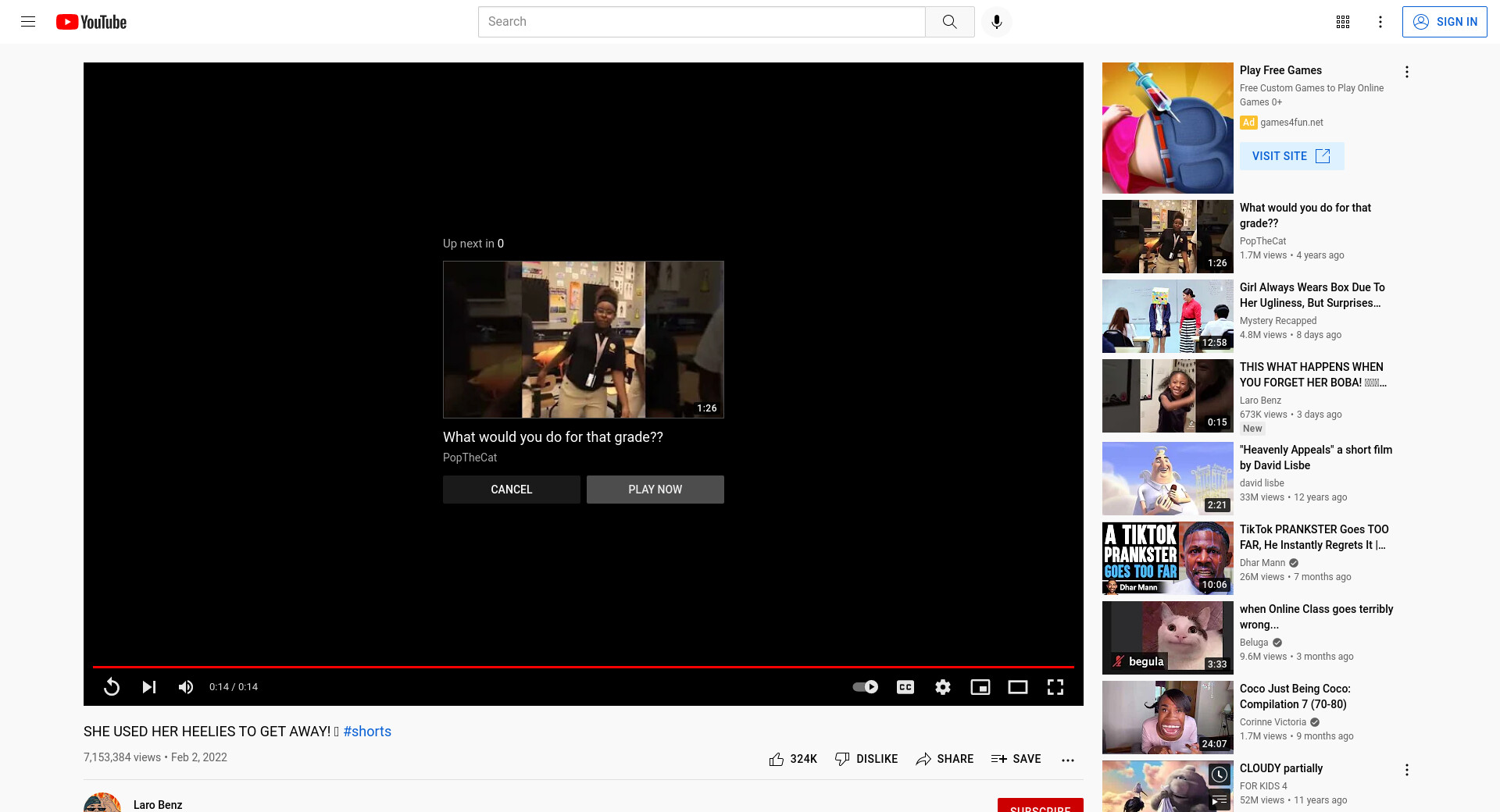Open Laro Benz channel avatar
The width and height of the screenshot is (1500, 812).
[102, 803]
